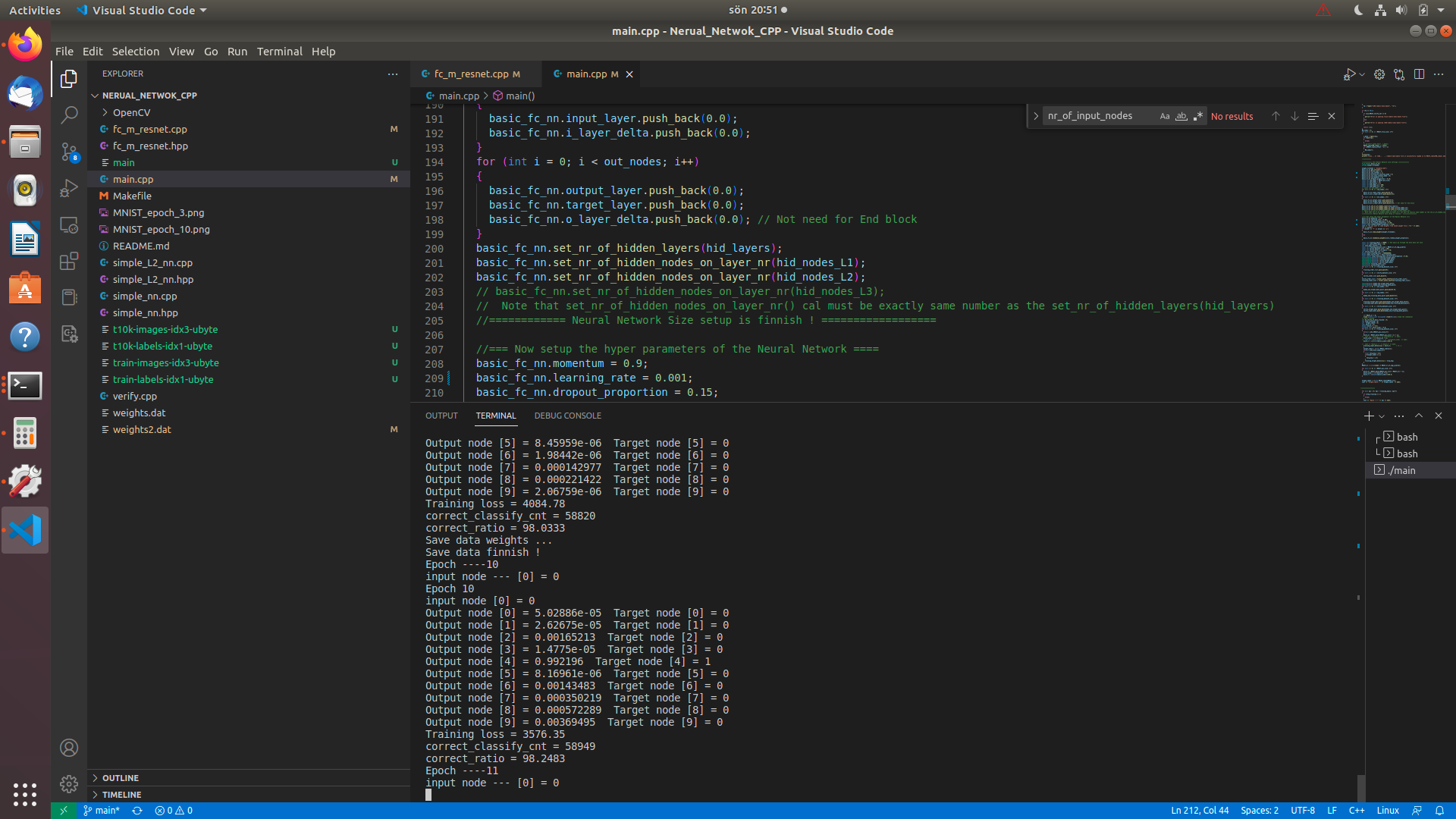Click the Run C++ file play button
The width and height of the screenshot is (1456, 819).
(1349, 74)
